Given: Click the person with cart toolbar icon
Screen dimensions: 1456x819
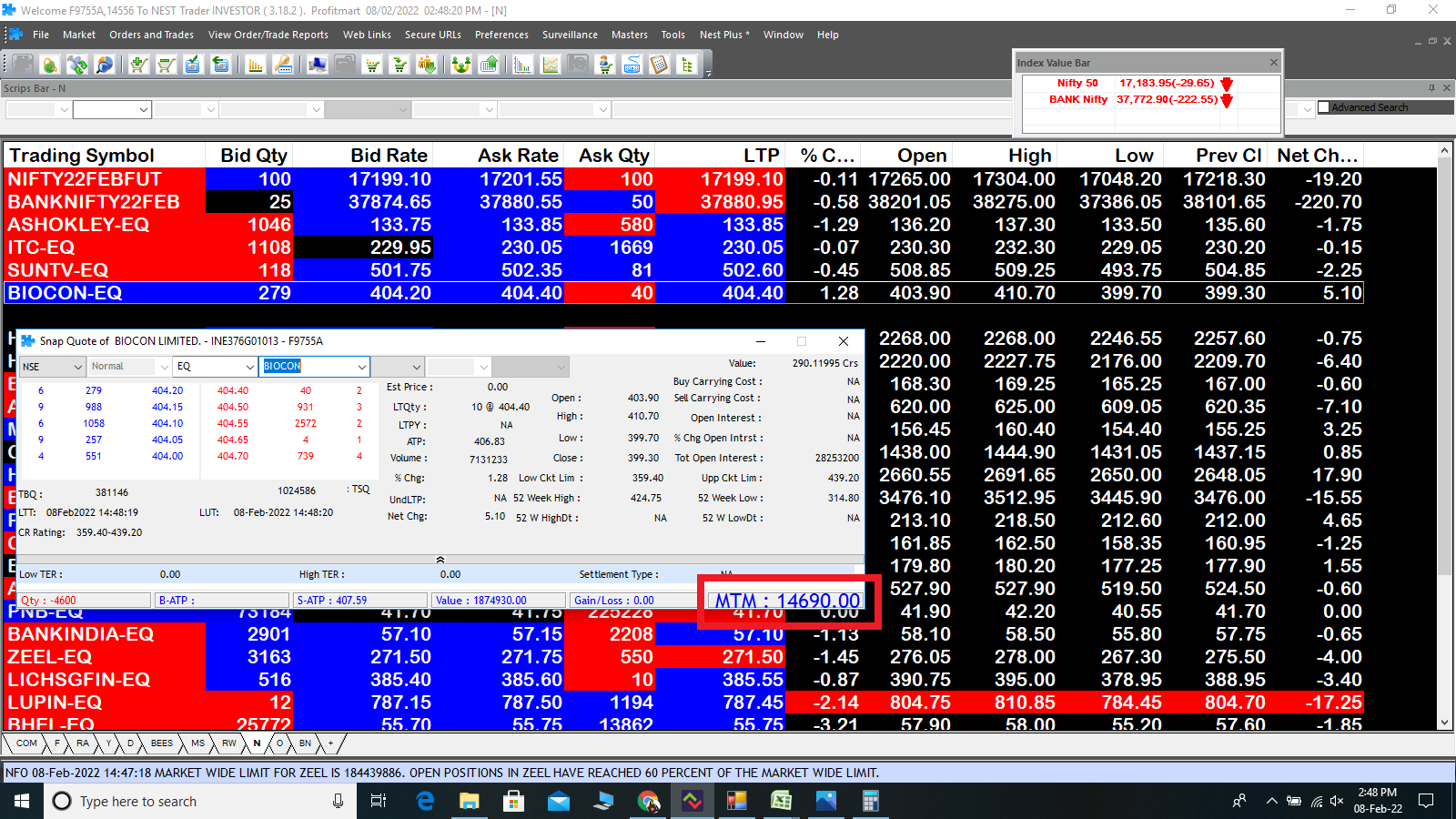Looking at the screenshot, I should 605,65.
